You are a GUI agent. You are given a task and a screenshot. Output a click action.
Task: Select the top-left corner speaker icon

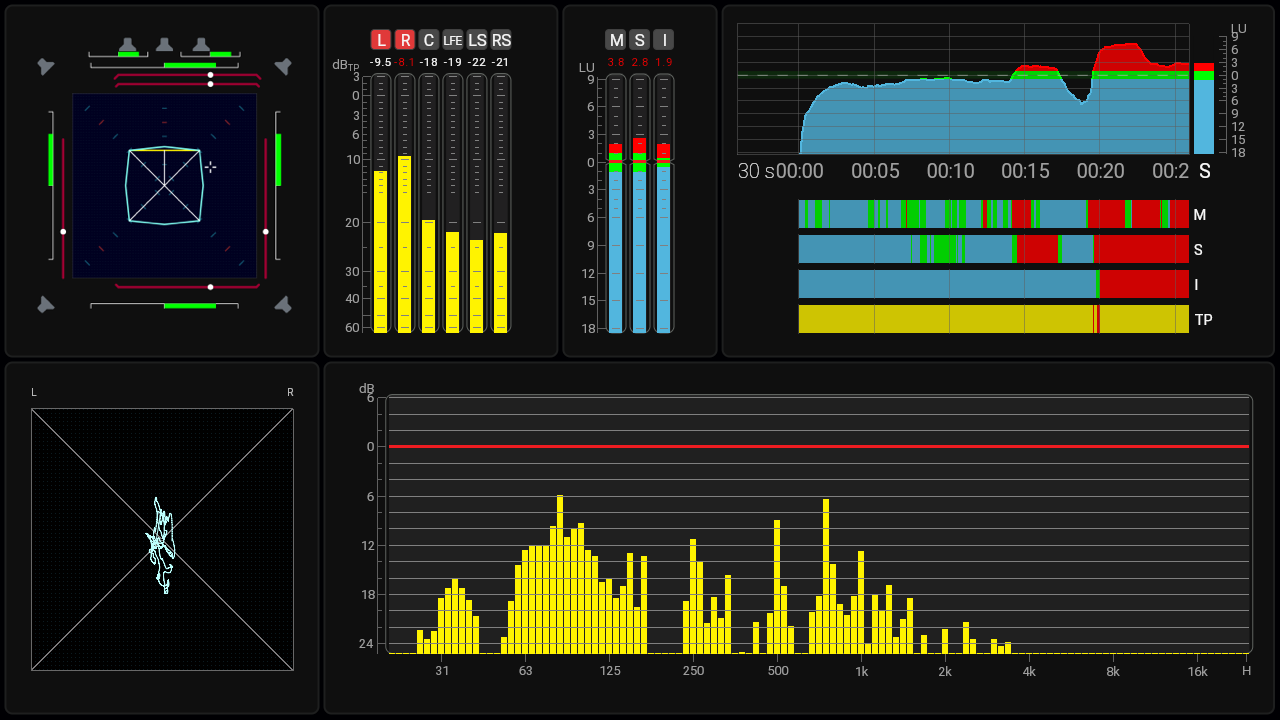tap(46, 67)
